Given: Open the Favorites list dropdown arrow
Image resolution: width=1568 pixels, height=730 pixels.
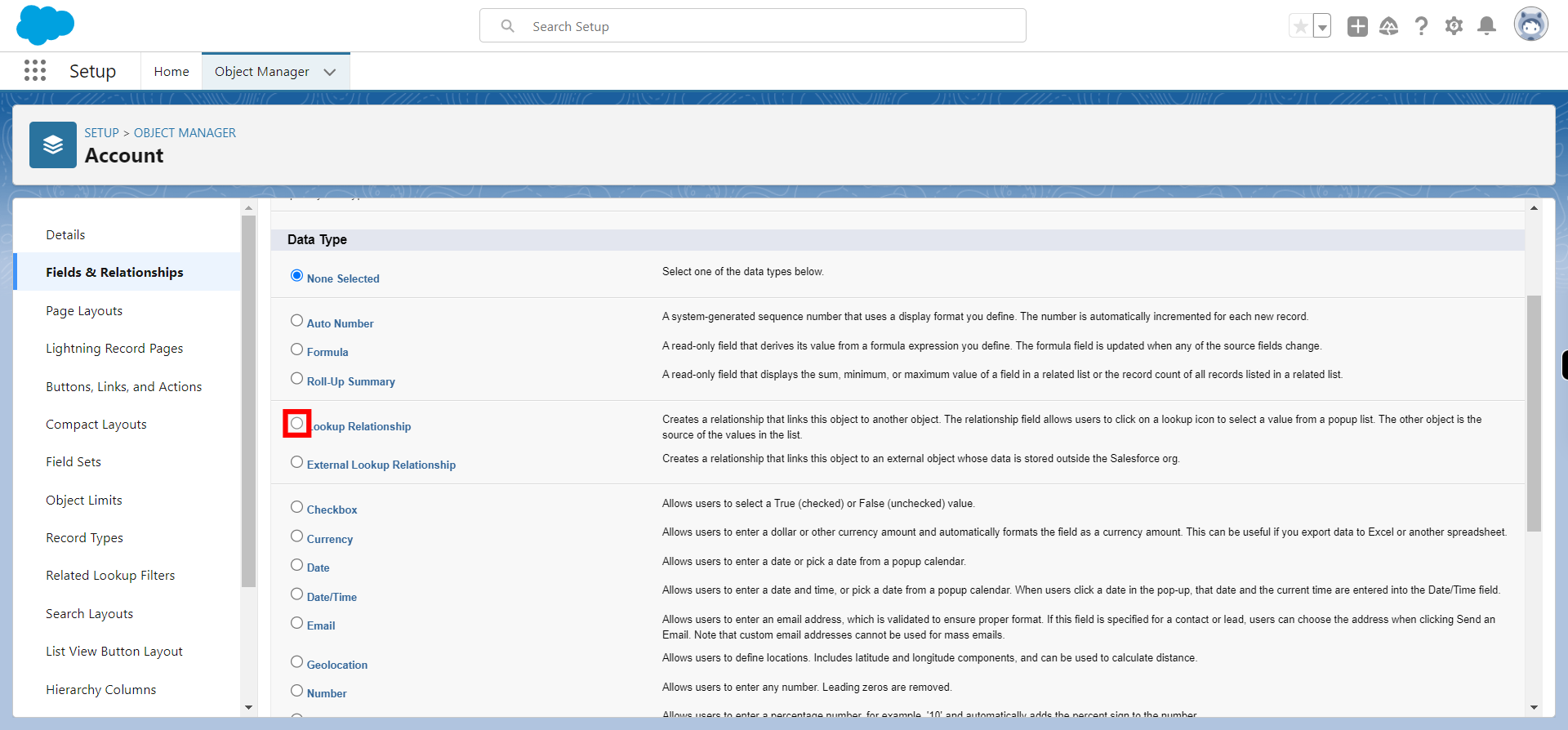Looking at the screenshot, I should tap(1322, 26).
